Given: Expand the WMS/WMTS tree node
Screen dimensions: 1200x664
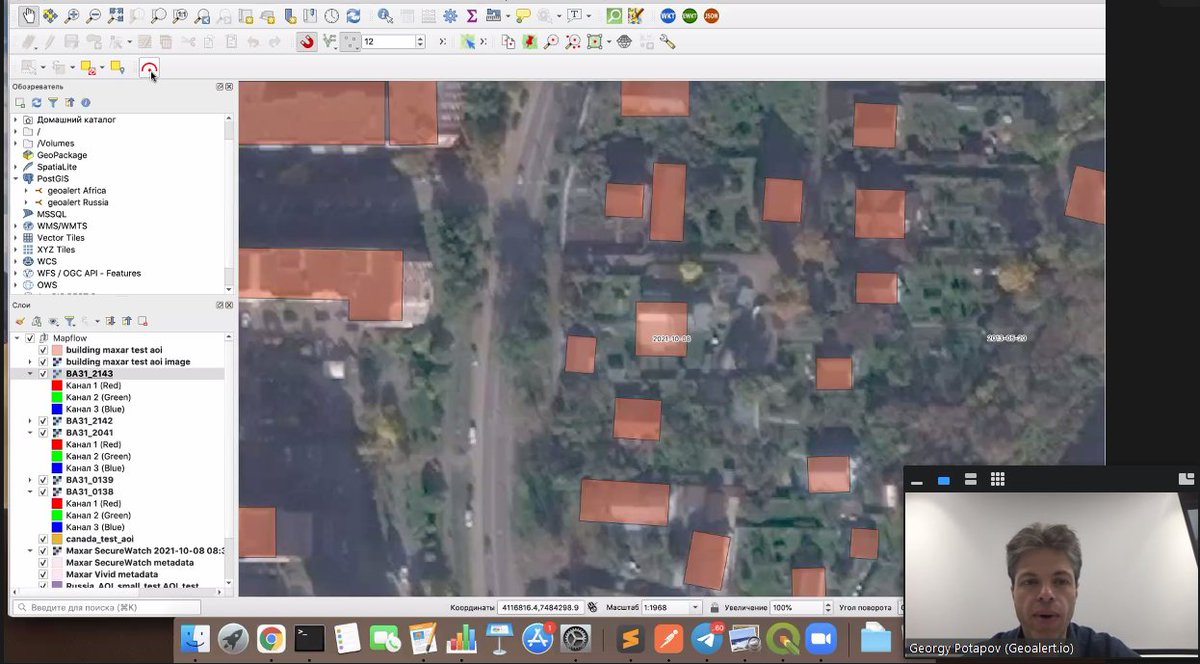Looking at the screenshot, I should (16, 226).
